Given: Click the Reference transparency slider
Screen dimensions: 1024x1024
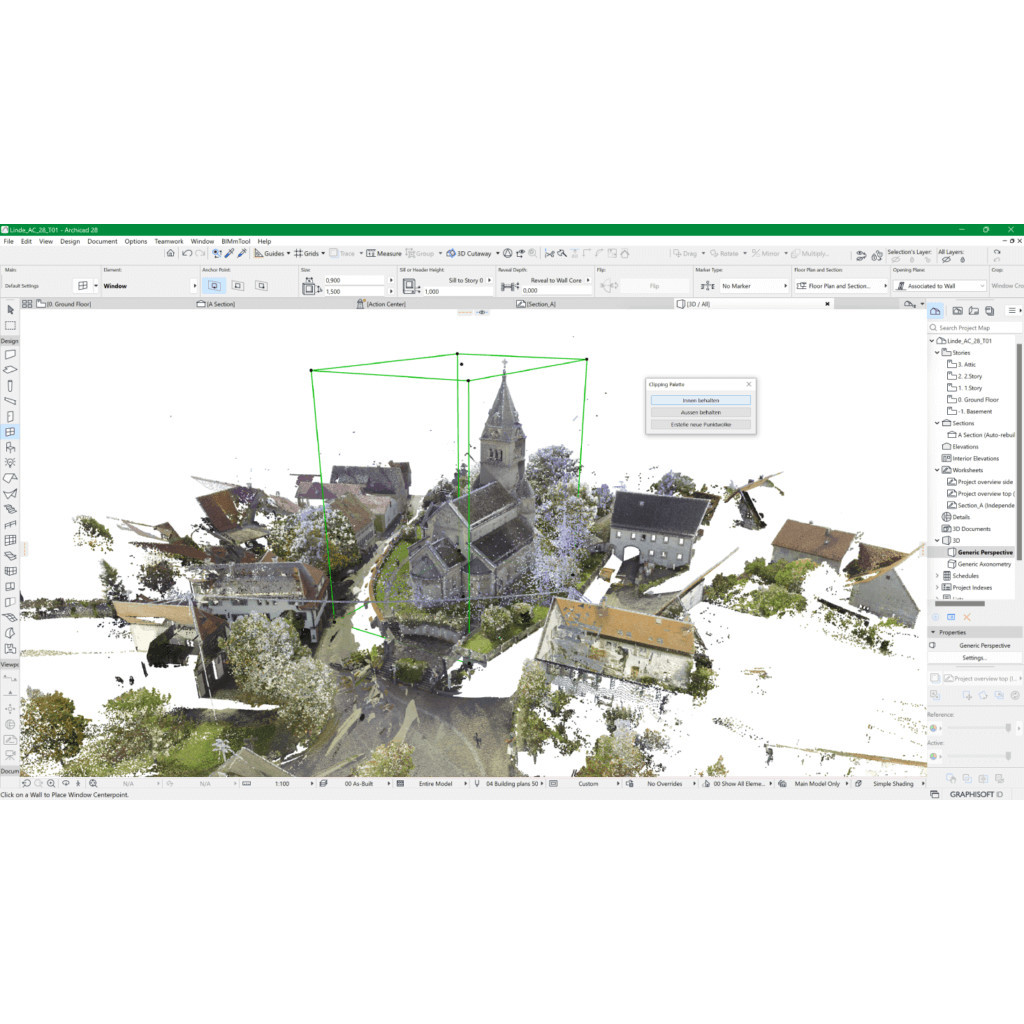Looking at the screenshot, I should (x=980, y=728).
